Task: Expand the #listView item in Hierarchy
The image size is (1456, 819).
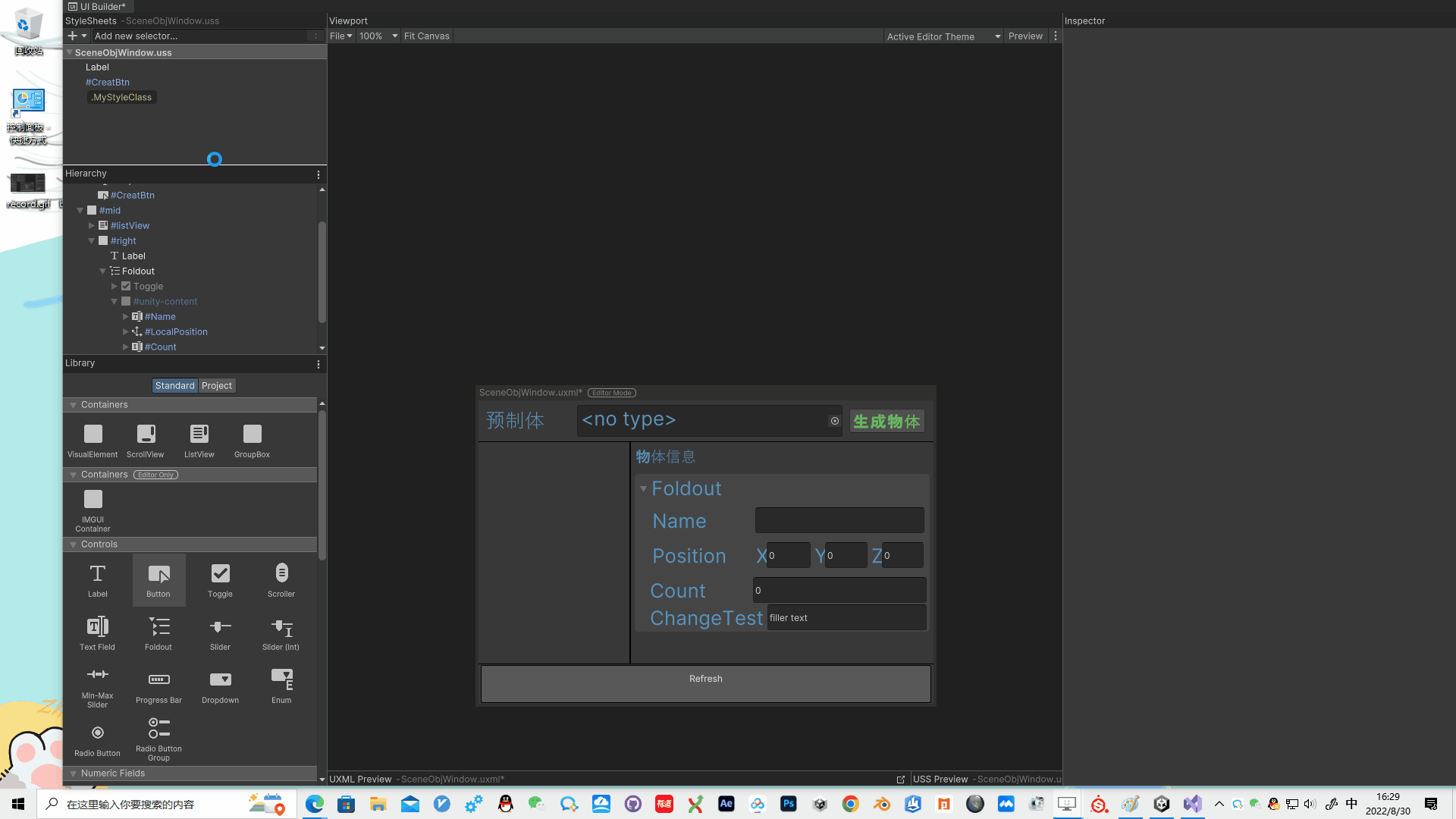Action: click(x=92, y=225)
